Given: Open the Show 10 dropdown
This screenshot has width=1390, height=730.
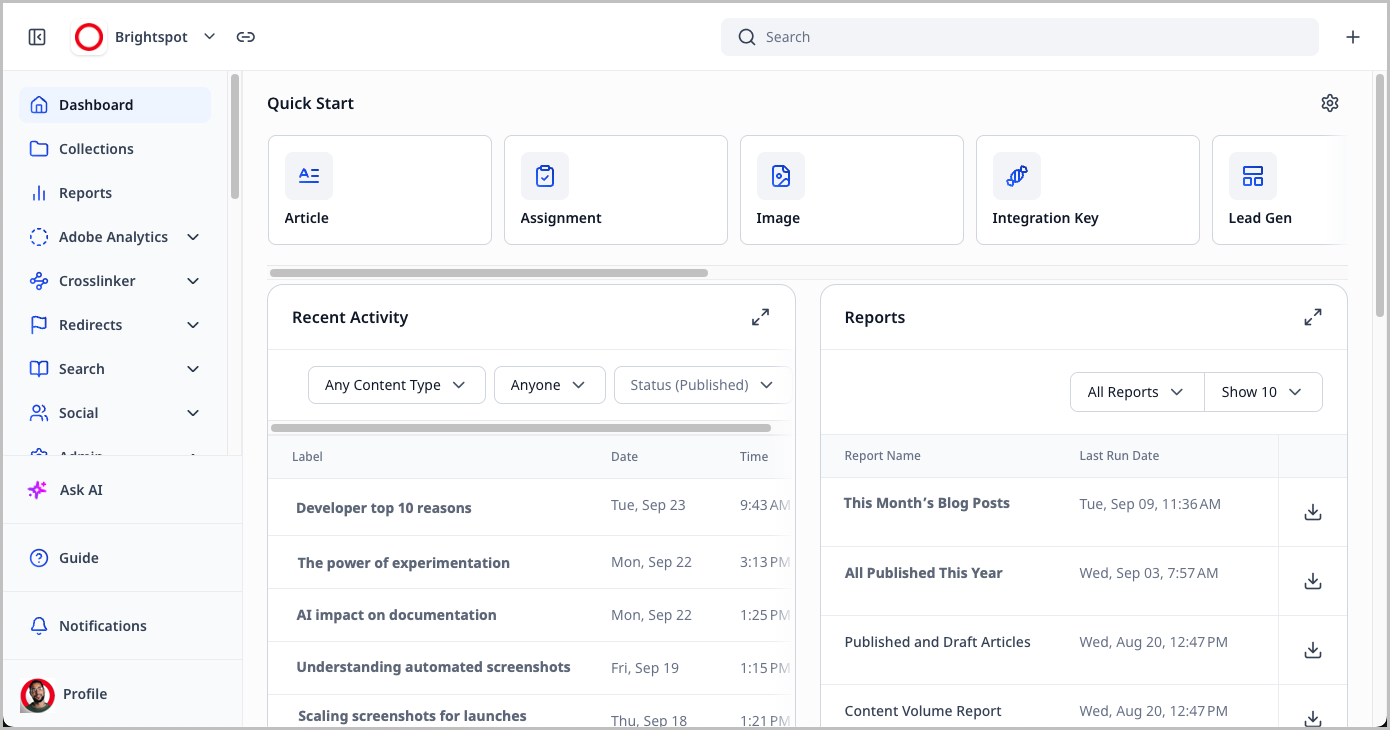Looking at the screenshot, I should [1262, 392].
